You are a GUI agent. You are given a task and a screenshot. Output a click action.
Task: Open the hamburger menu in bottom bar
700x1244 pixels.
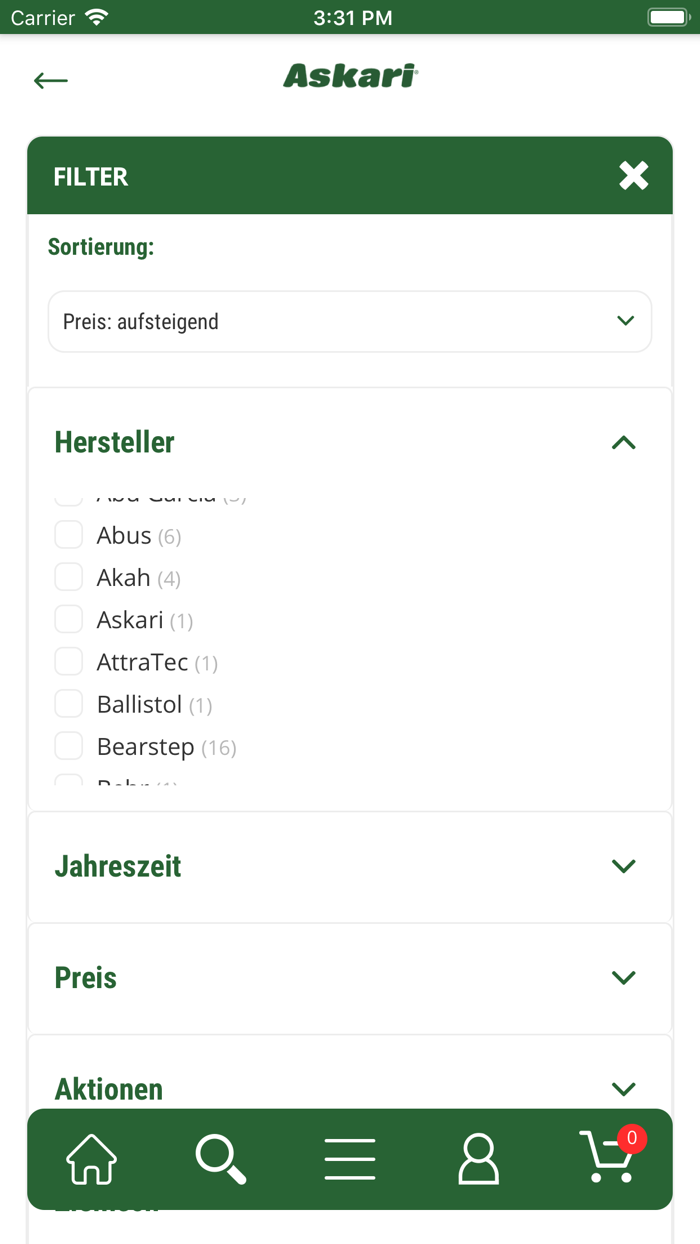[x=349, y=1159]
